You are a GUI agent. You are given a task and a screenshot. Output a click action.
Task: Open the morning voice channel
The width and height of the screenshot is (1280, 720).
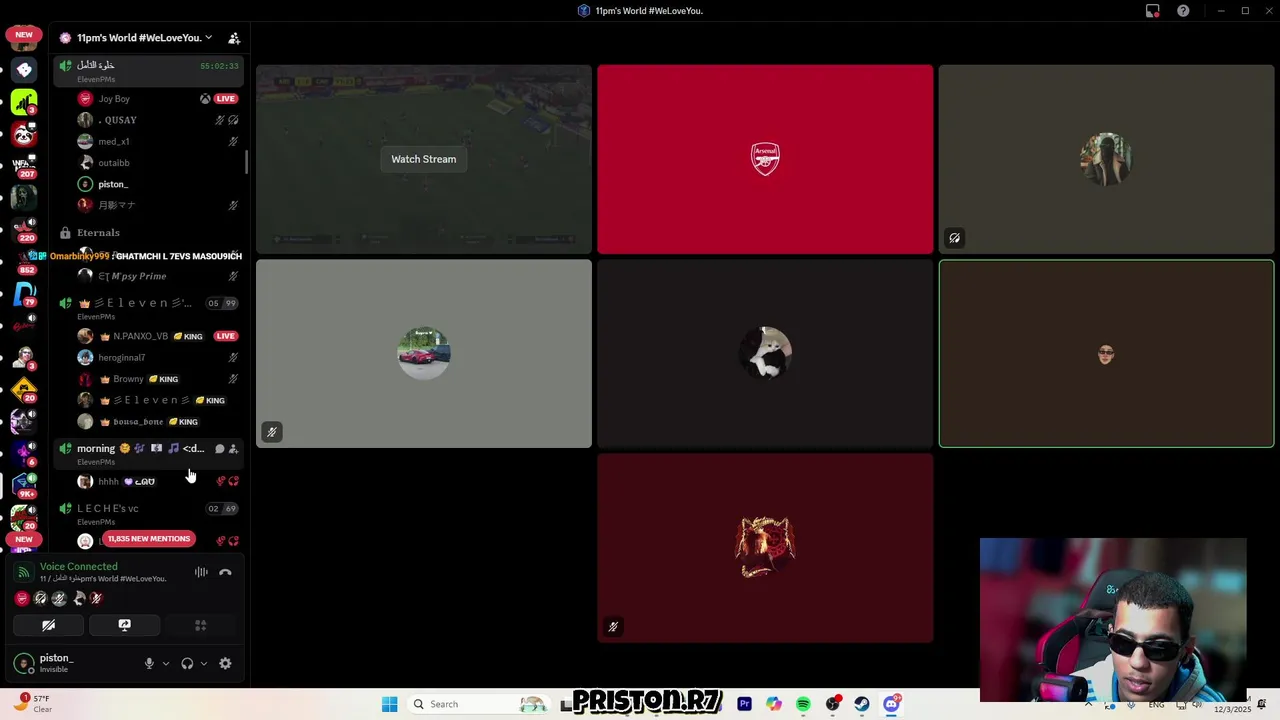point(150,453)
